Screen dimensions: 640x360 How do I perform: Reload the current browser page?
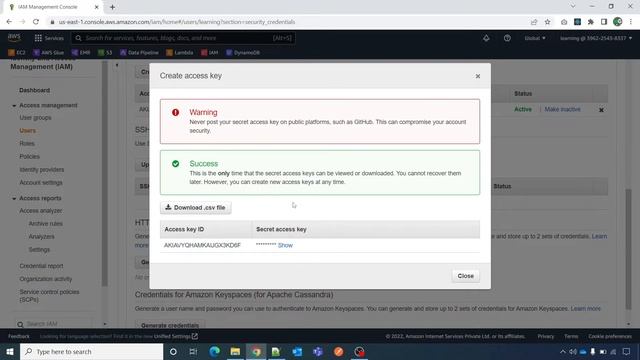click(36, 22)
